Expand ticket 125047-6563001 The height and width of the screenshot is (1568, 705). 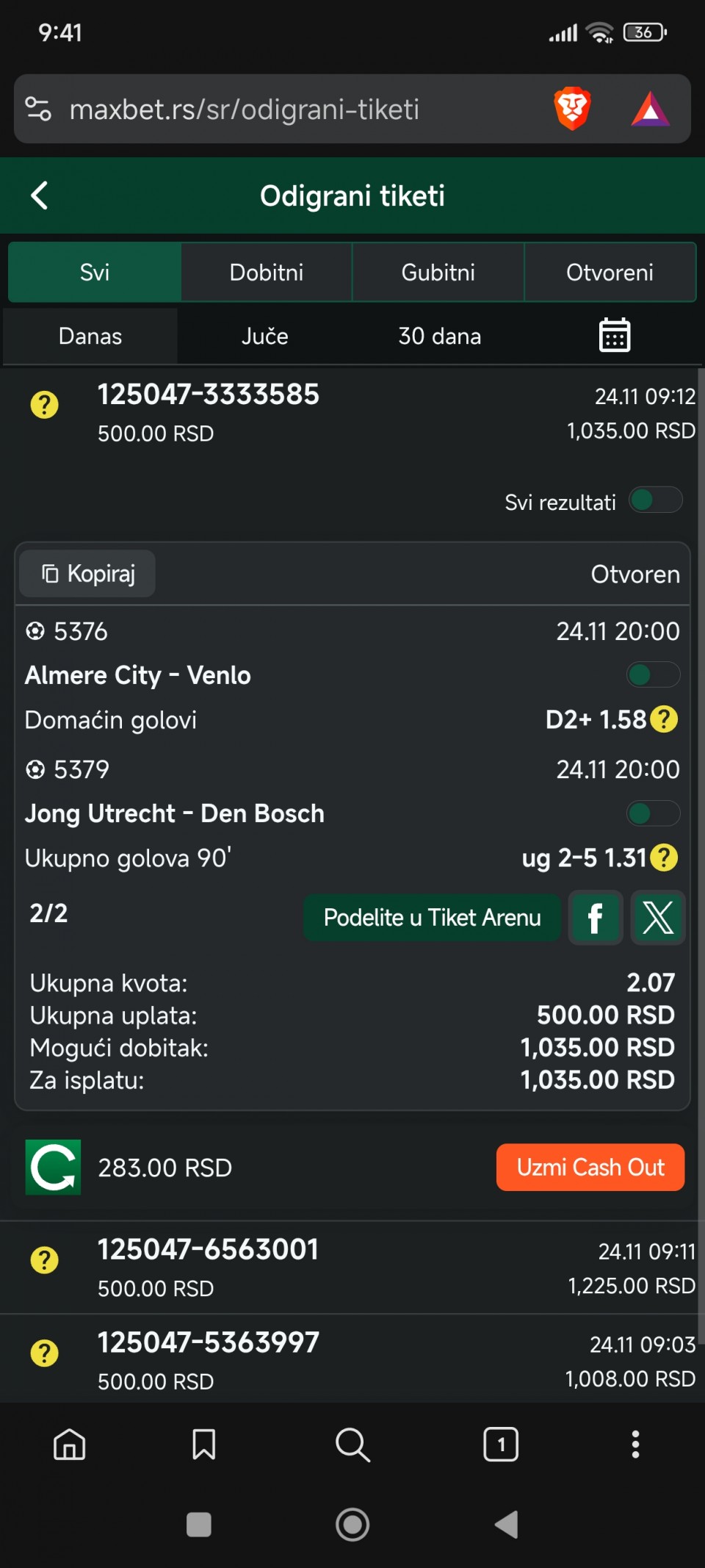point(352,1267)
